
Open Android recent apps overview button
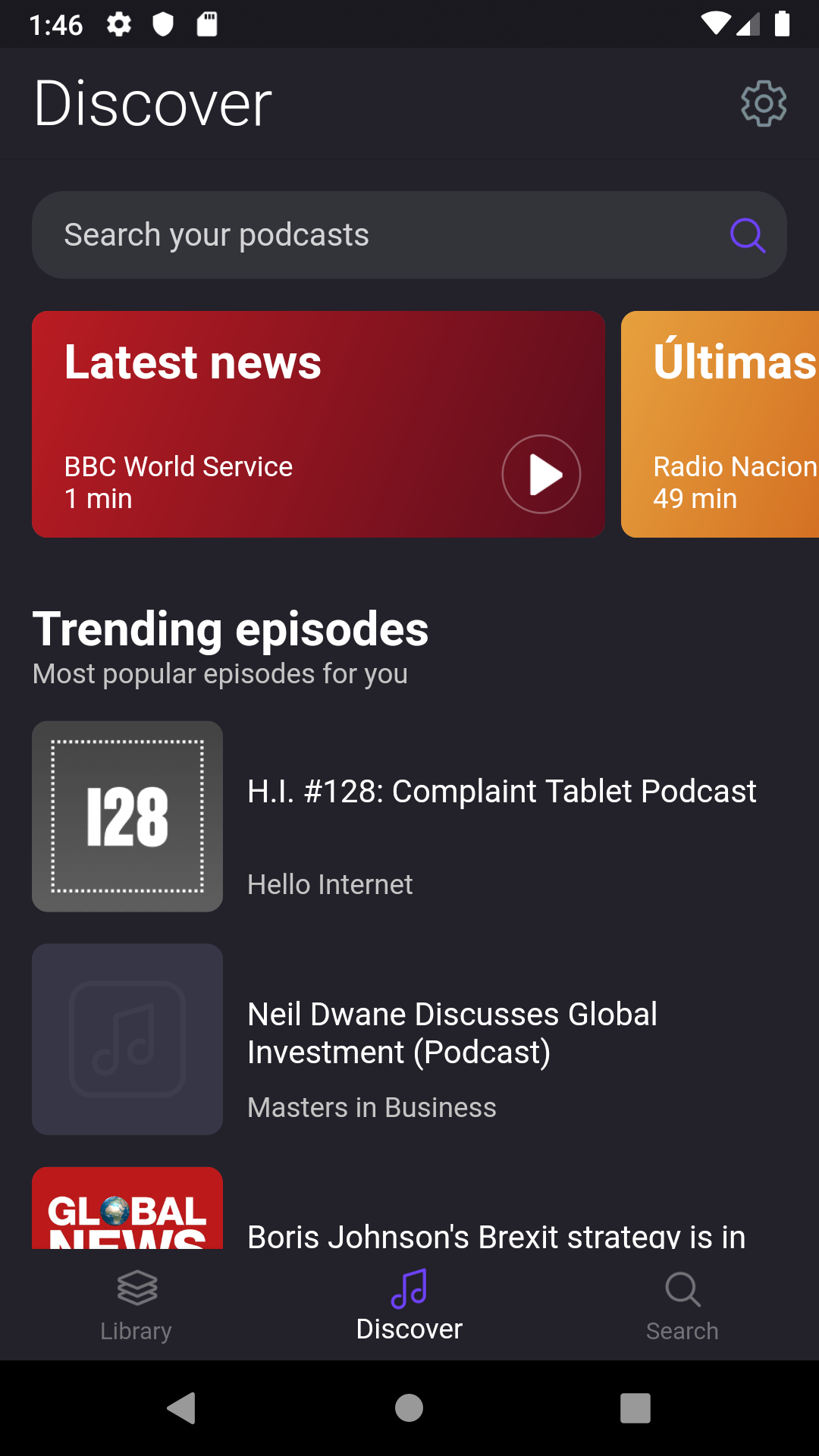point(635,1408)
